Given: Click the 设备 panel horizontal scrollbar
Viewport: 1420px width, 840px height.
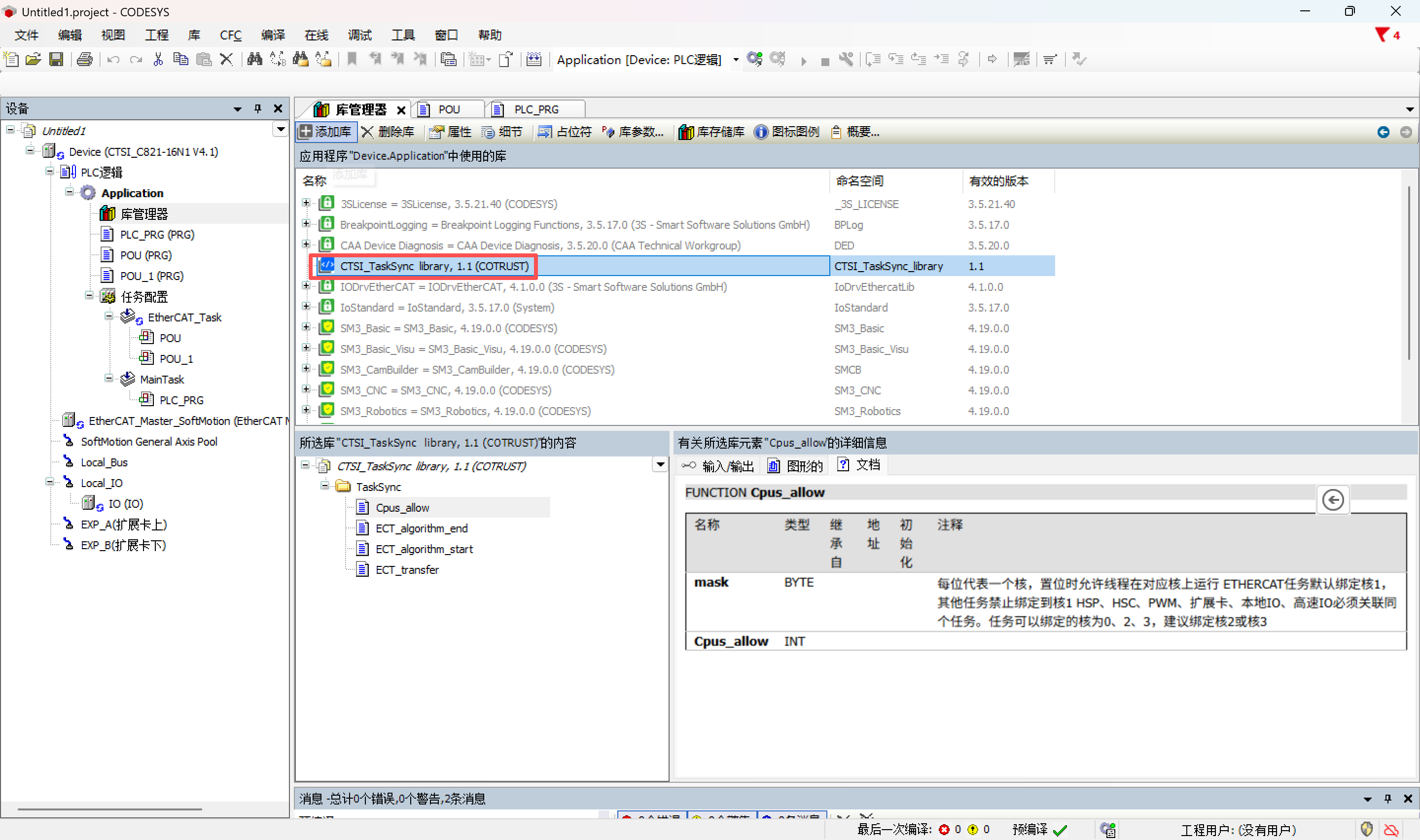Looking at the screenshot, I should pyautogui.click(x=109, y=809).
